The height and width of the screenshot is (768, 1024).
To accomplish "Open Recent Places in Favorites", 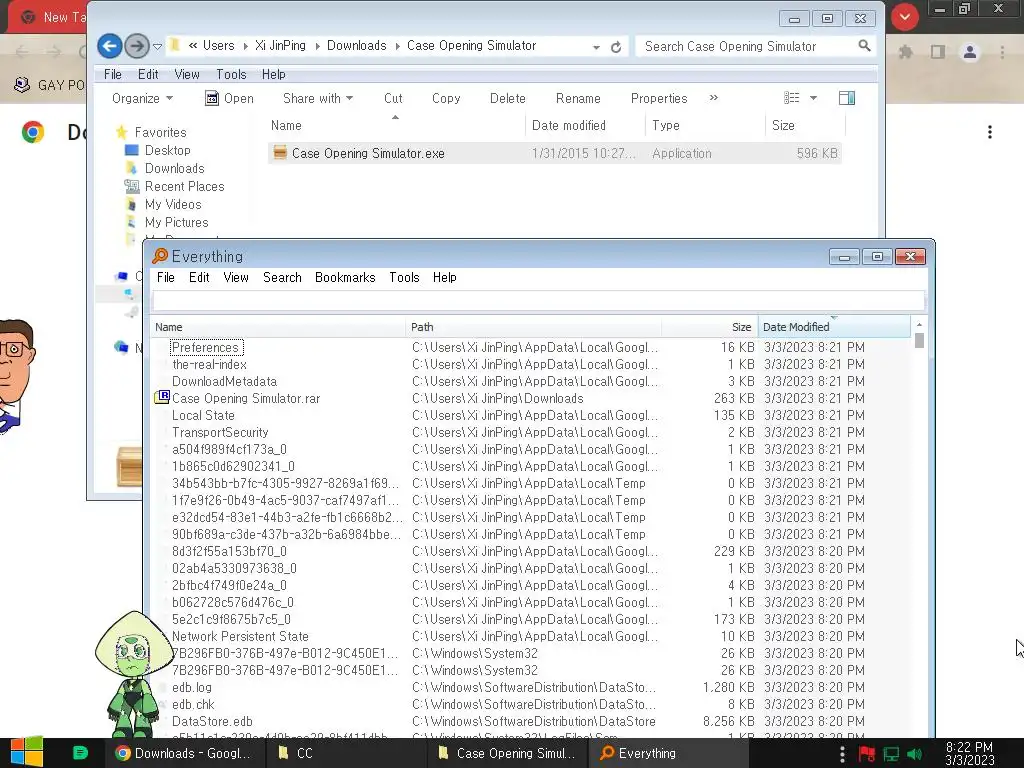I will pos(184,187).
